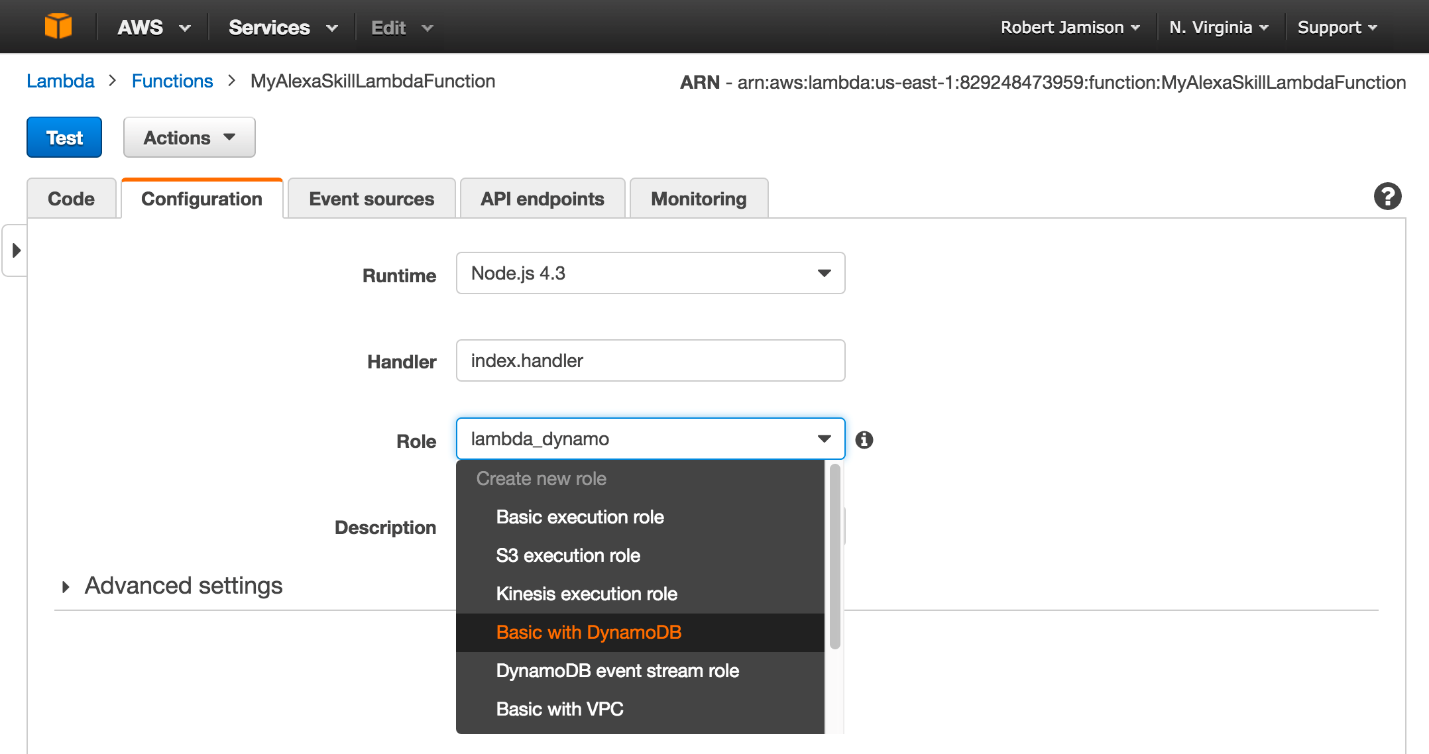Screen dimensions: 1429x754
Task: Switch to the Event sources tab
Action: click(x=371, y=199)
